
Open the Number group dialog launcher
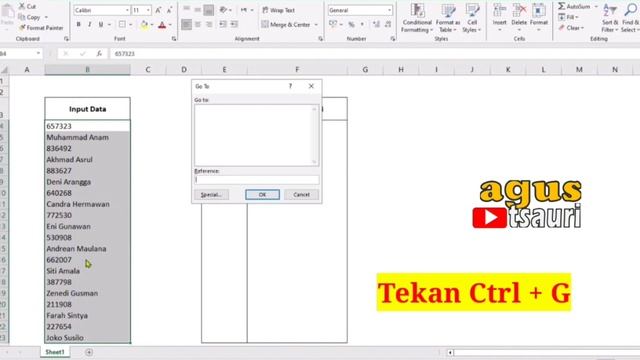[393, 39]
